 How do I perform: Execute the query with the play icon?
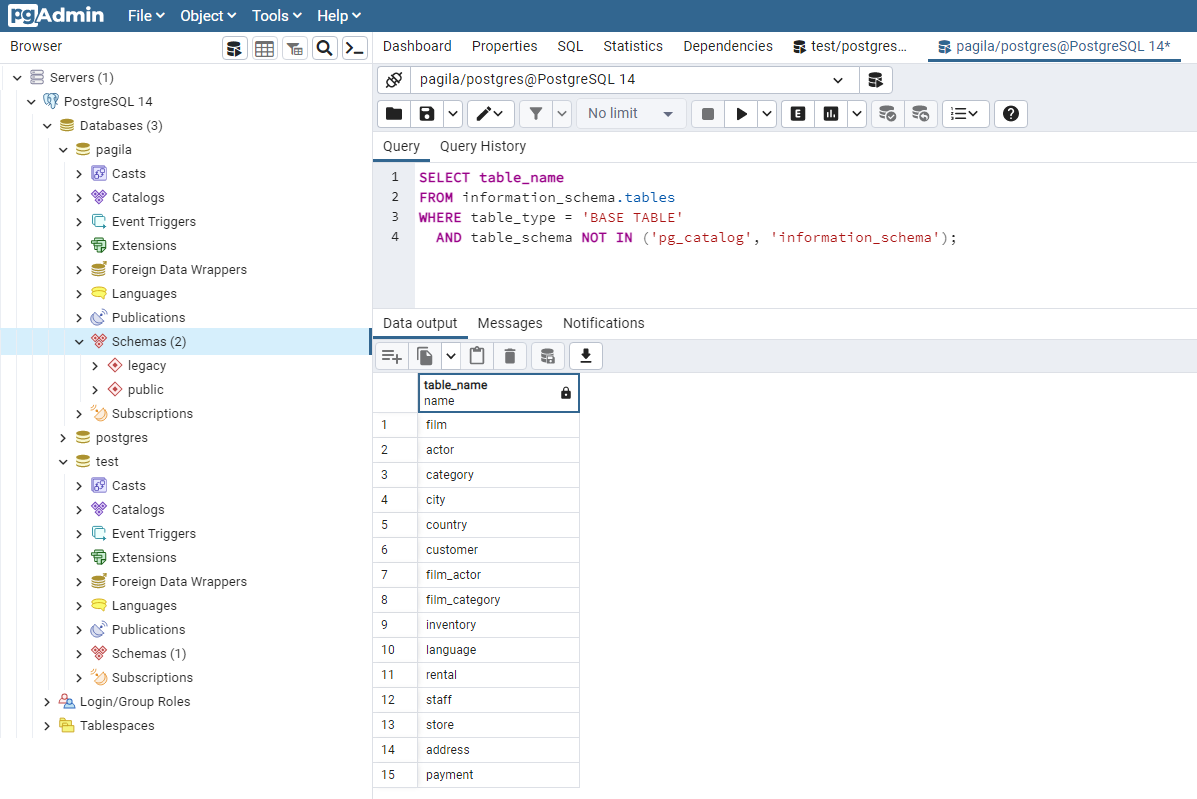point(740,113)
